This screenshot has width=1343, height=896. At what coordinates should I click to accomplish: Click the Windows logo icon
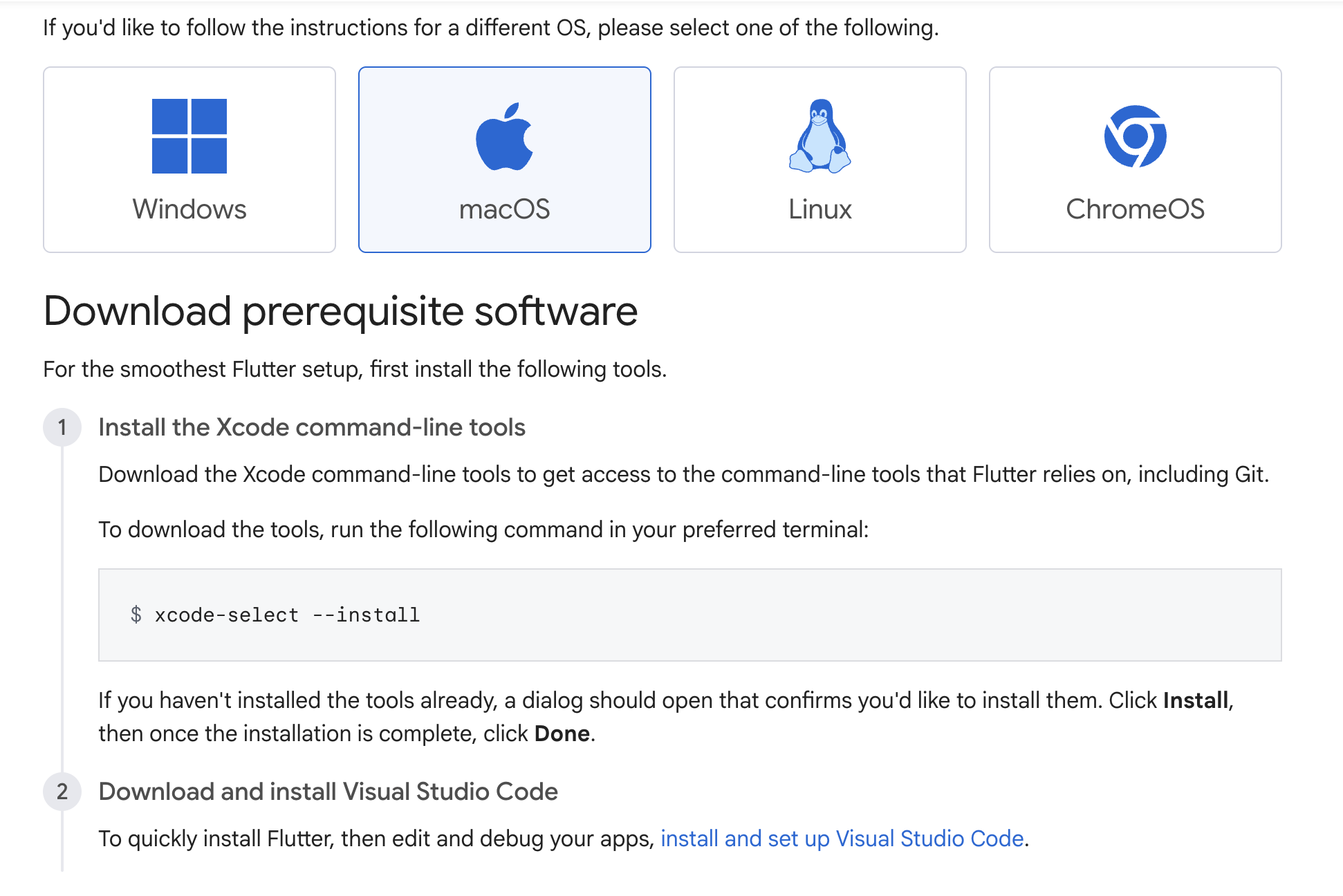coord(189,136)
